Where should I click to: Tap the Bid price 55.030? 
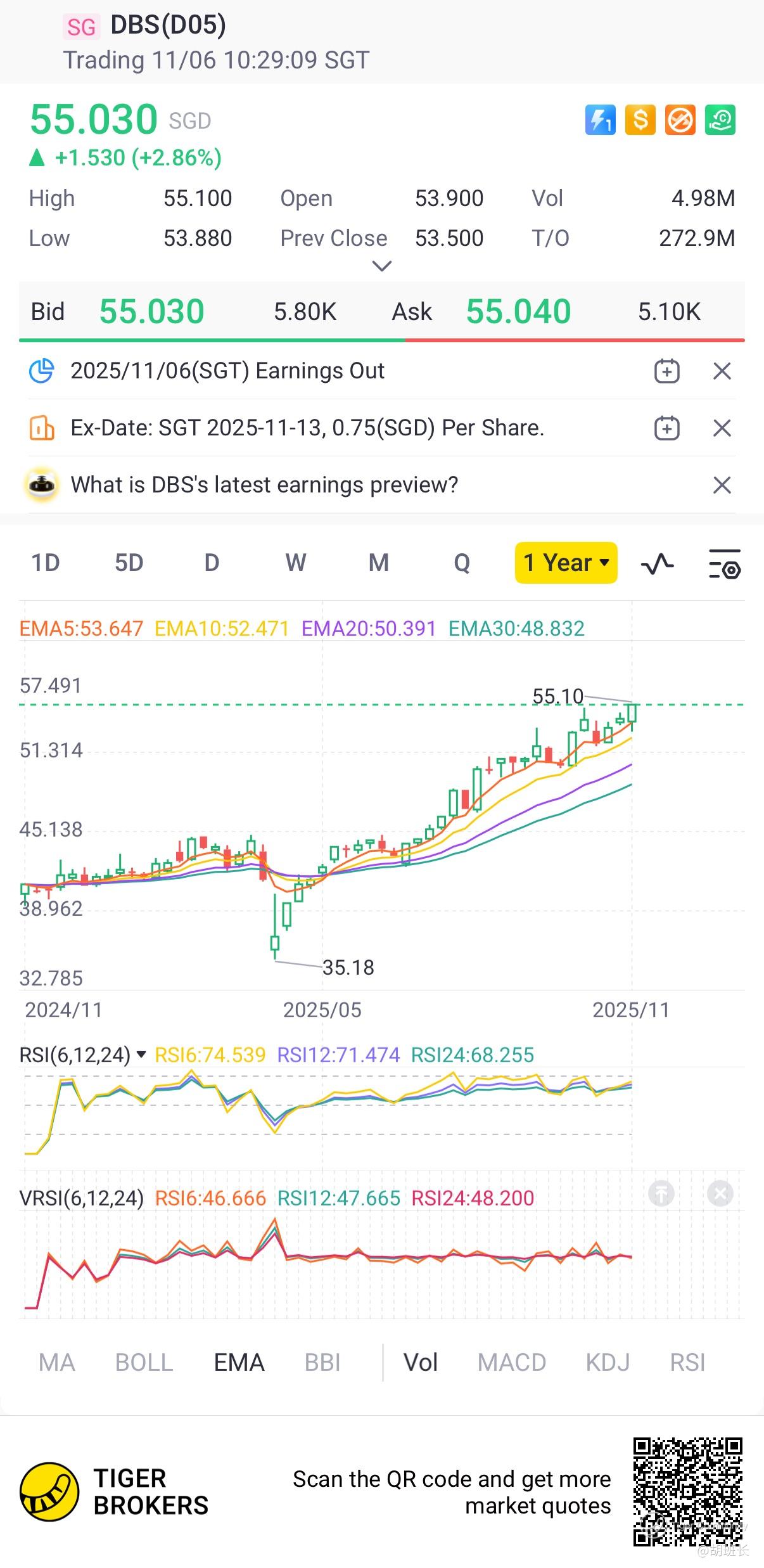click(x=152, y=312)
